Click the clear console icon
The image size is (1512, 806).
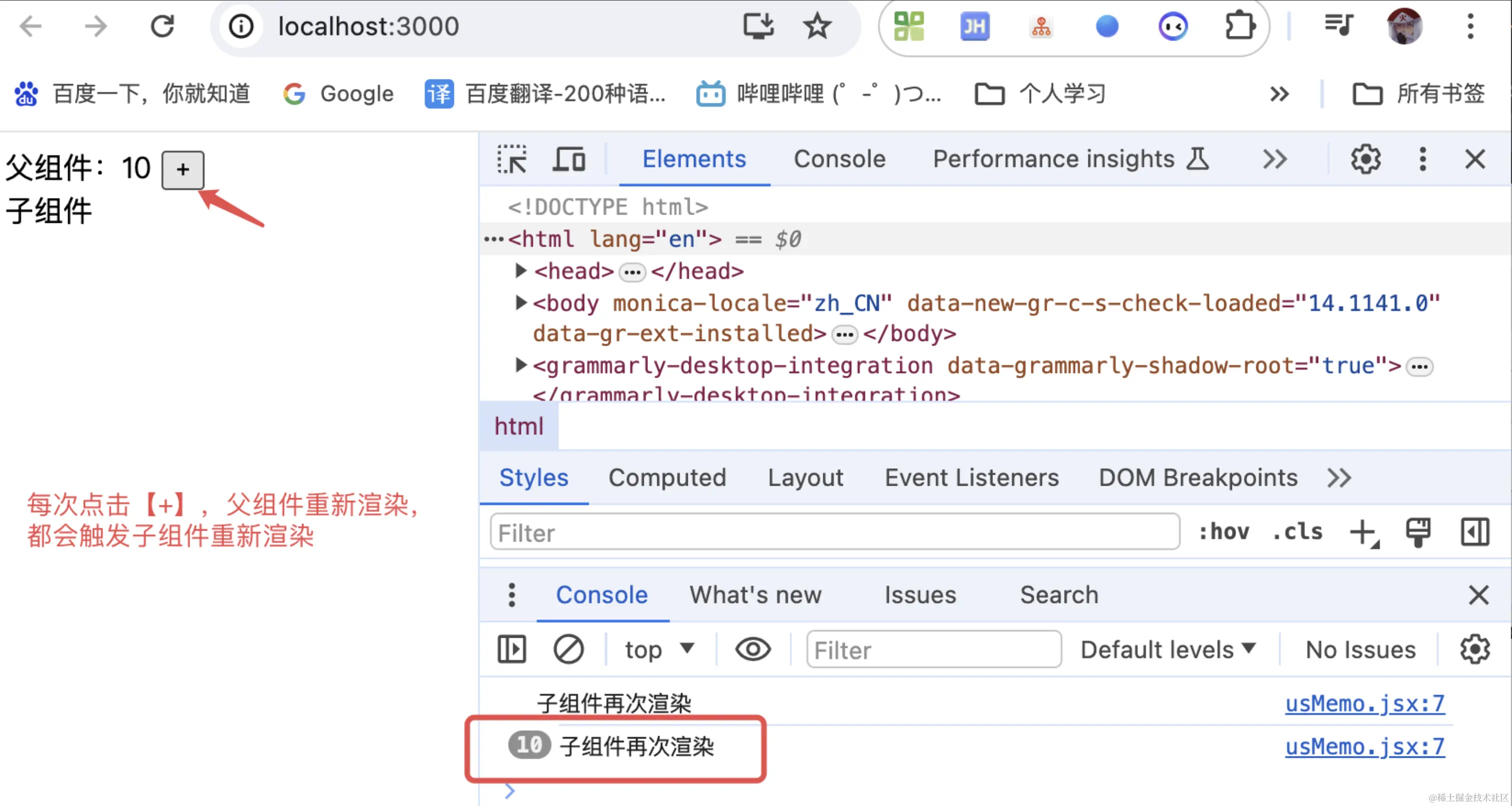(x=567, y=650)
